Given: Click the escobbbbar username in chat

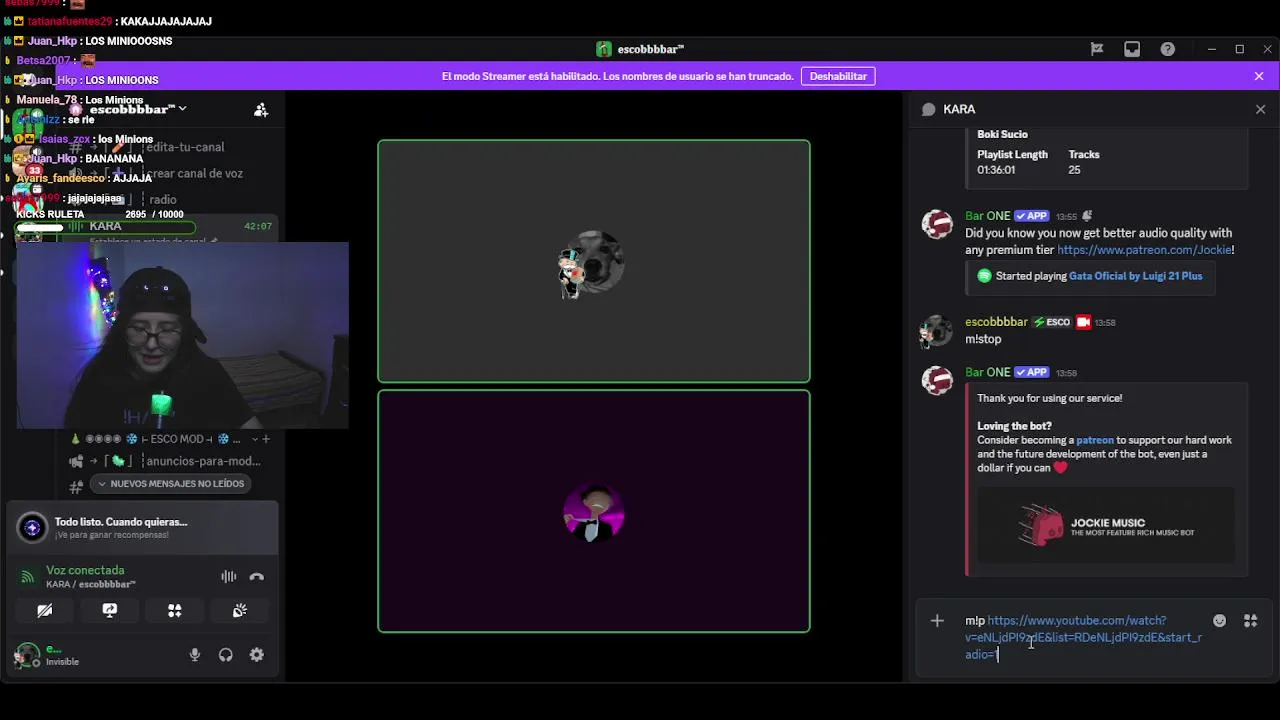Looking at the screenshot, I should tap(996, 322).
